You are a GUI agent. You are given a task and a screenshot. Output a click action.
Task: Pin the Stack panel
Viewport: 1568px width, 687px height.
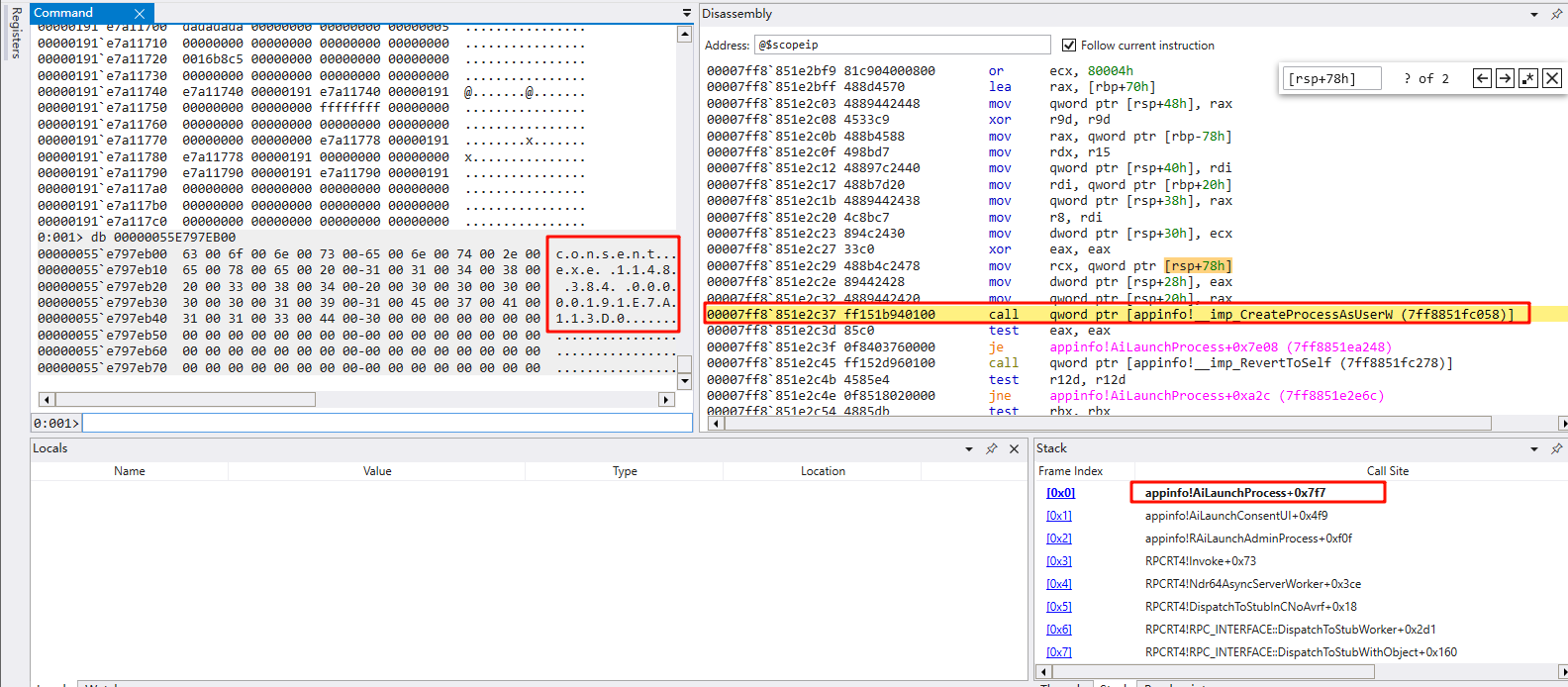[x=1556, y=448]
